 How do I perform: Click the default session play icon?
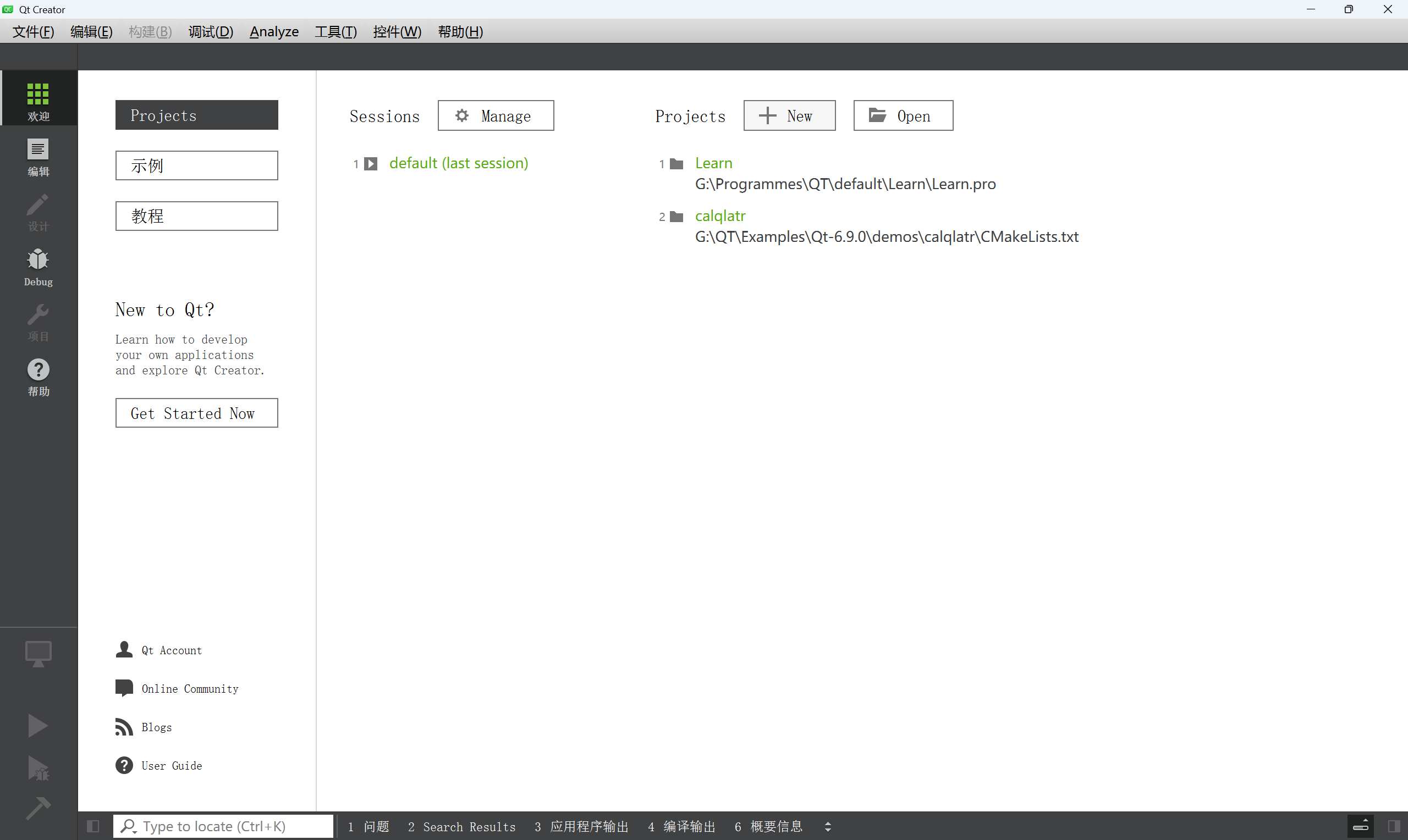tap(371, 164)
